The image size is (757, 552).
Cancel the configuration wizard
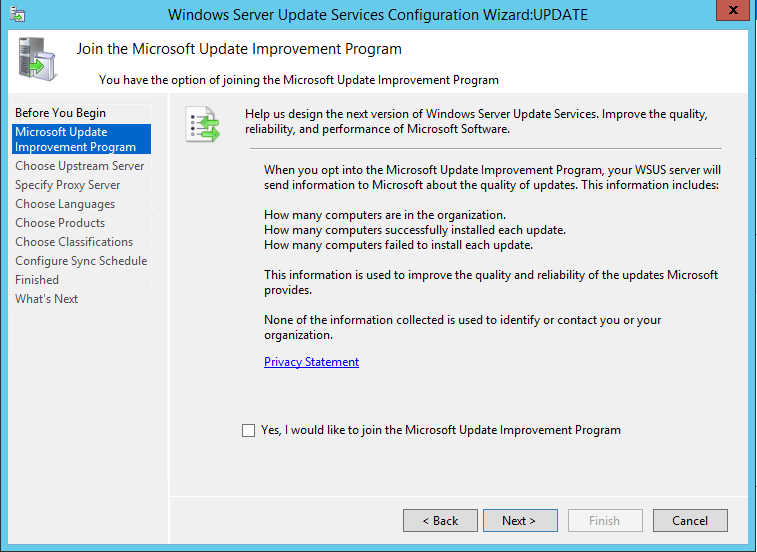[690, 521]
